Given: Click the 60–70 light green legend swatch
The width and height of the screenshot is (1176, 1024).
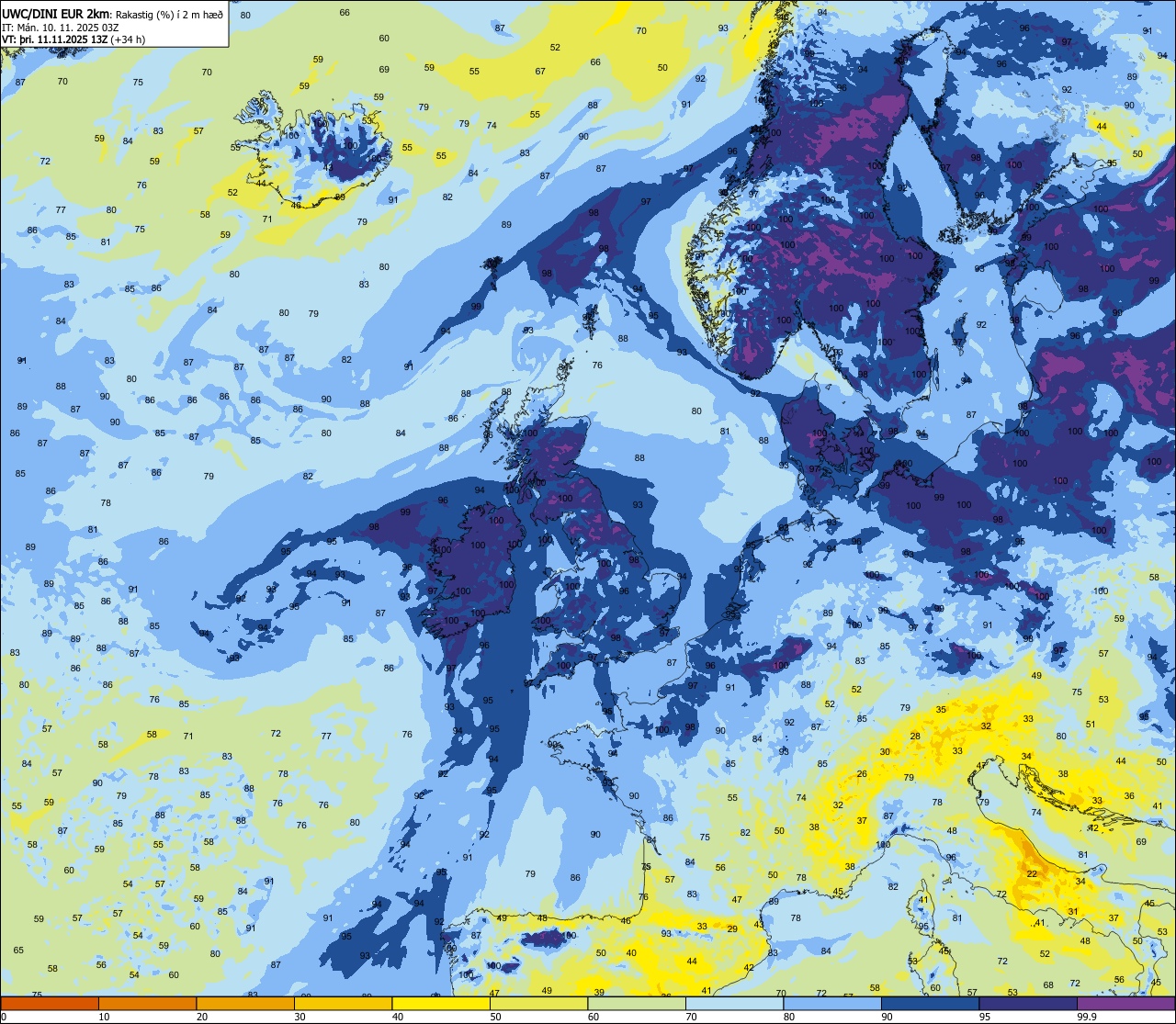Looking at the screenshot, I should 637,1003.
